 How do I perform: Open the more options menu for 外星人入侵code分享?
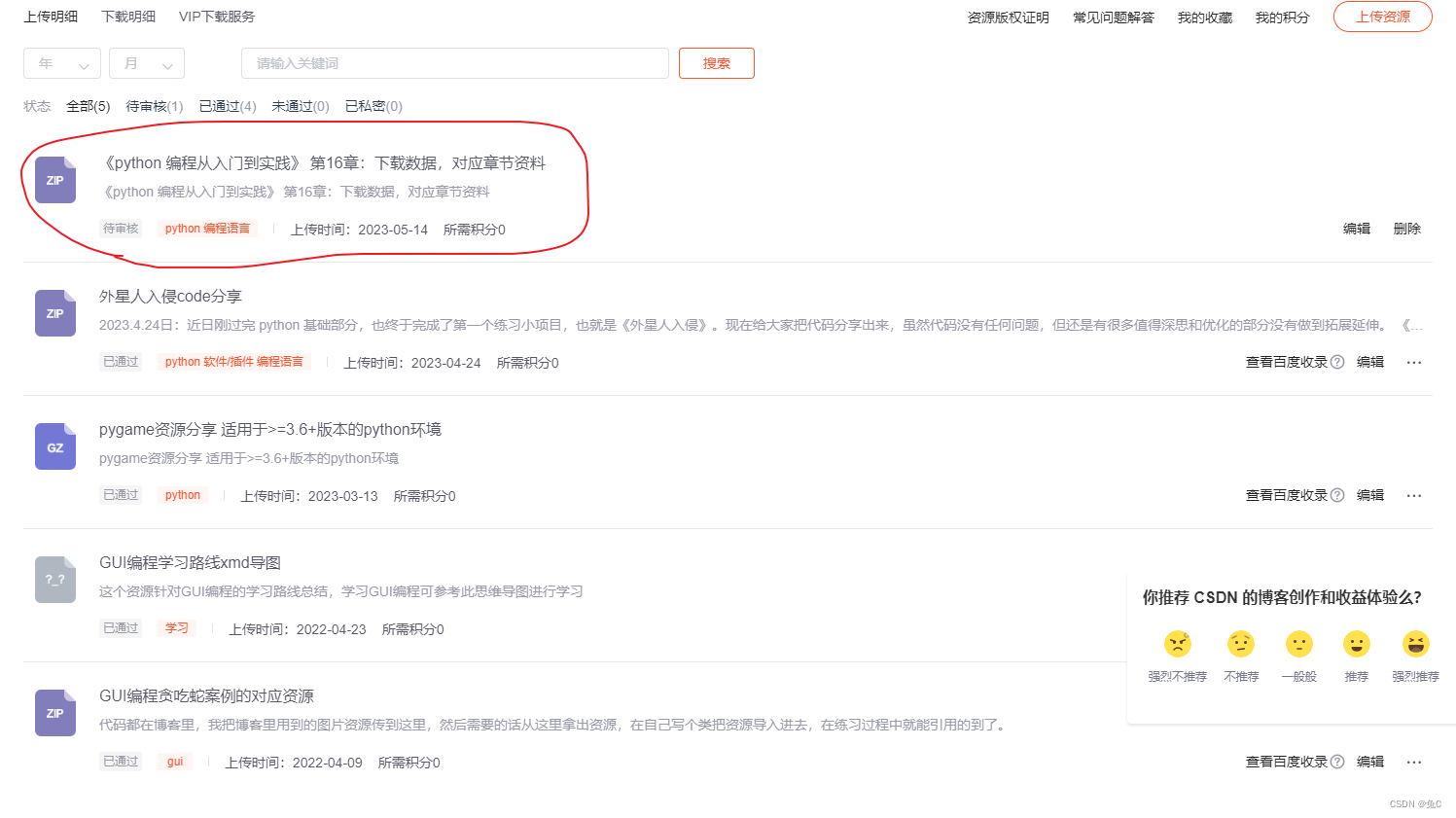pyautogui.click(x=1413, y=361)
